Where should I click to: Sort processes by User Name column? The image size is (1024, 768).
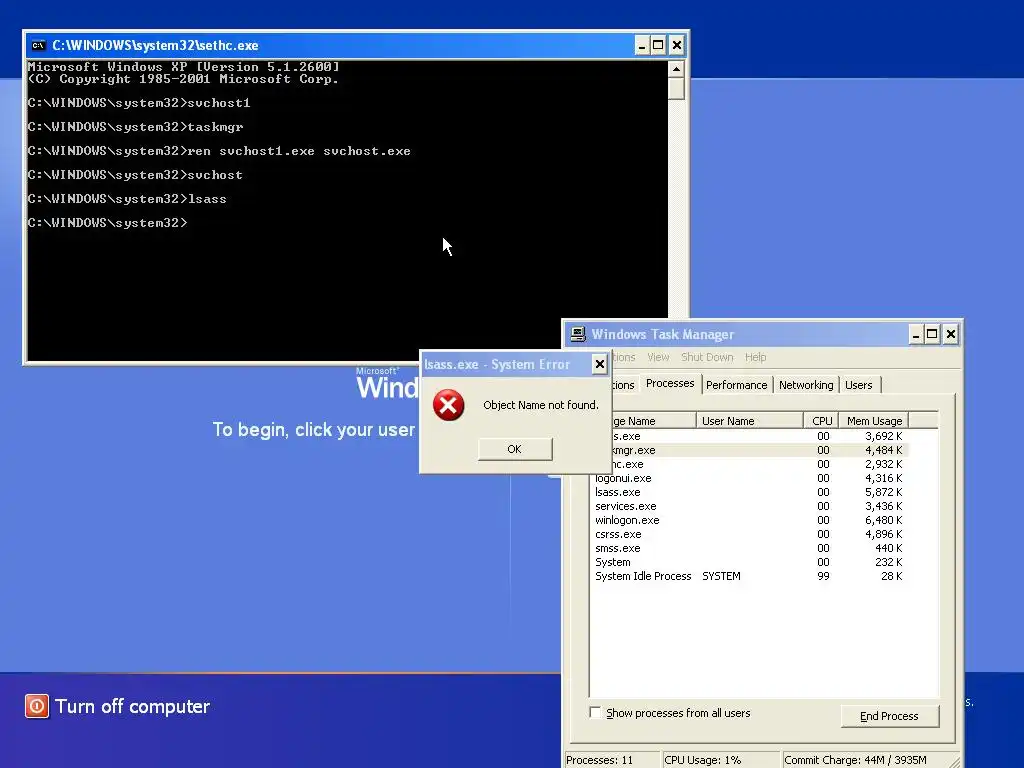click(750, 421)
